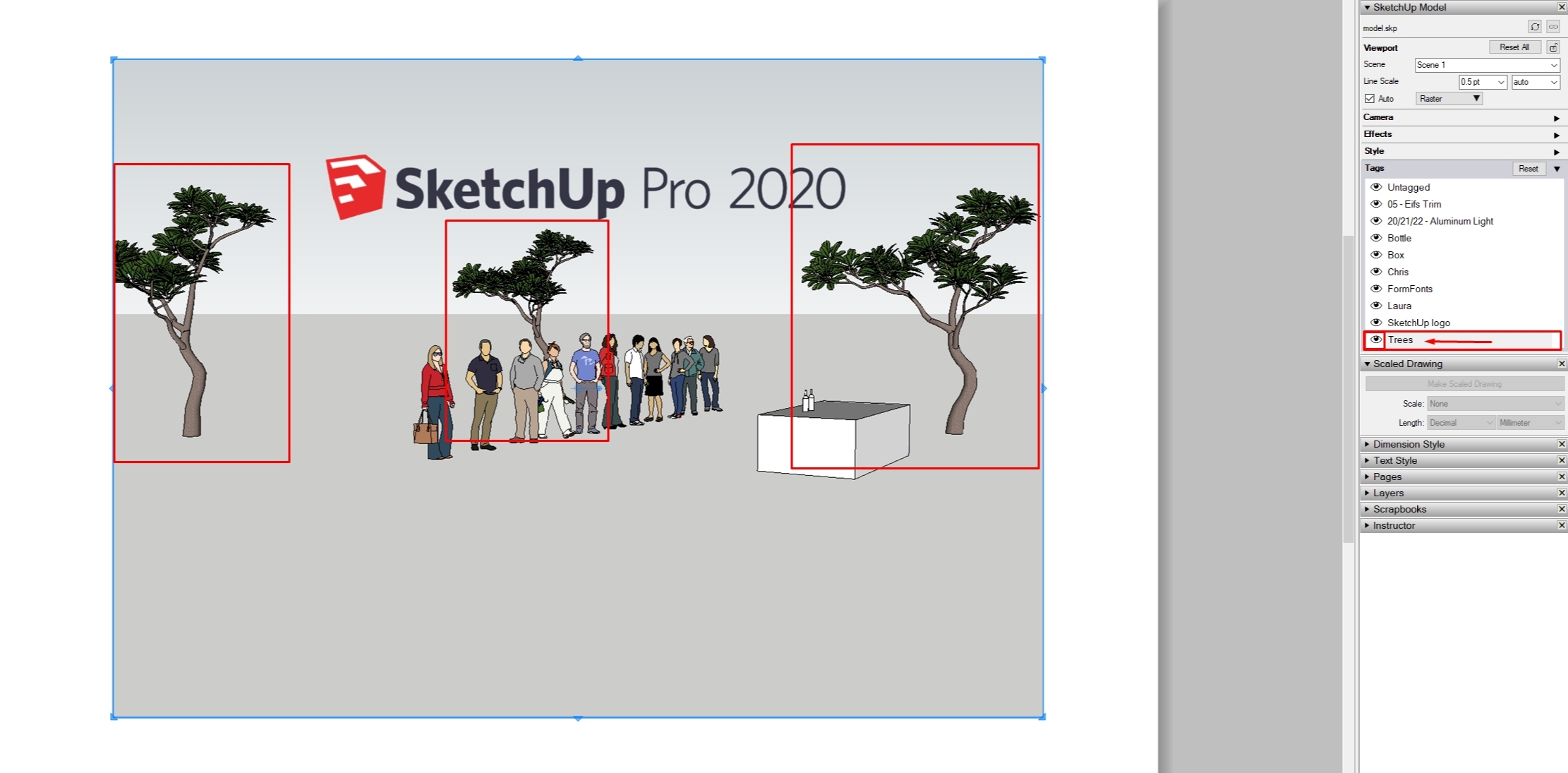Select the Bottle tag name

coord(1399,238)
